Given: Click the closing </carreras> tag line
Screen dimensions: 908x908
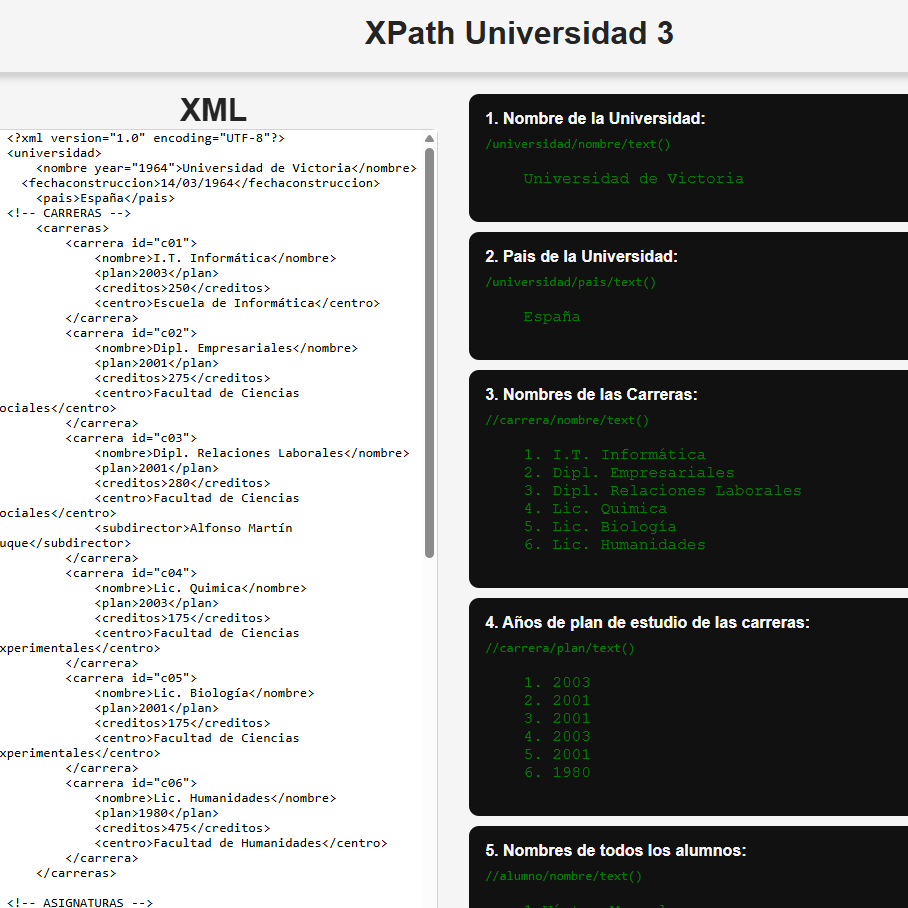Looking at the screenshot, I should point(76,873).
